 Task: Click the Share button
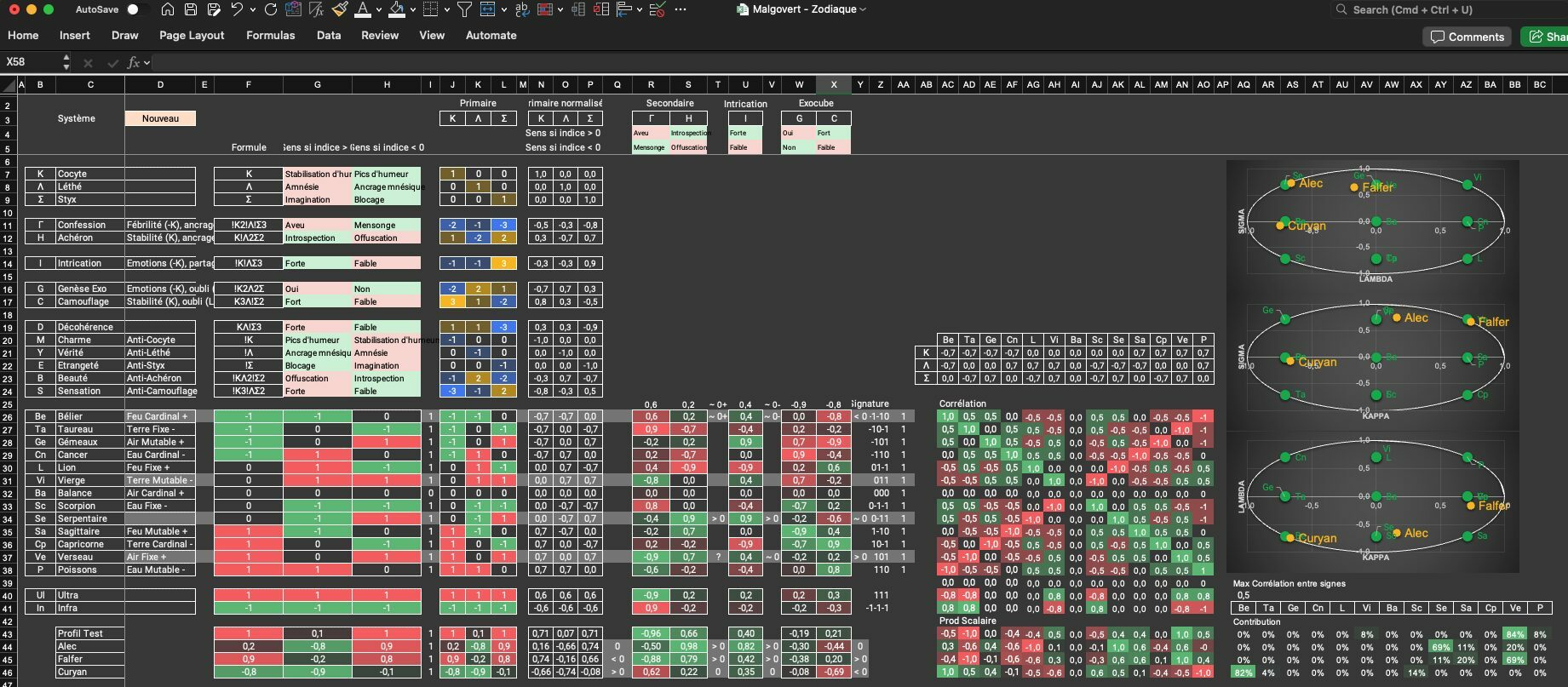pyautogui.click(x=1547, y=37)
